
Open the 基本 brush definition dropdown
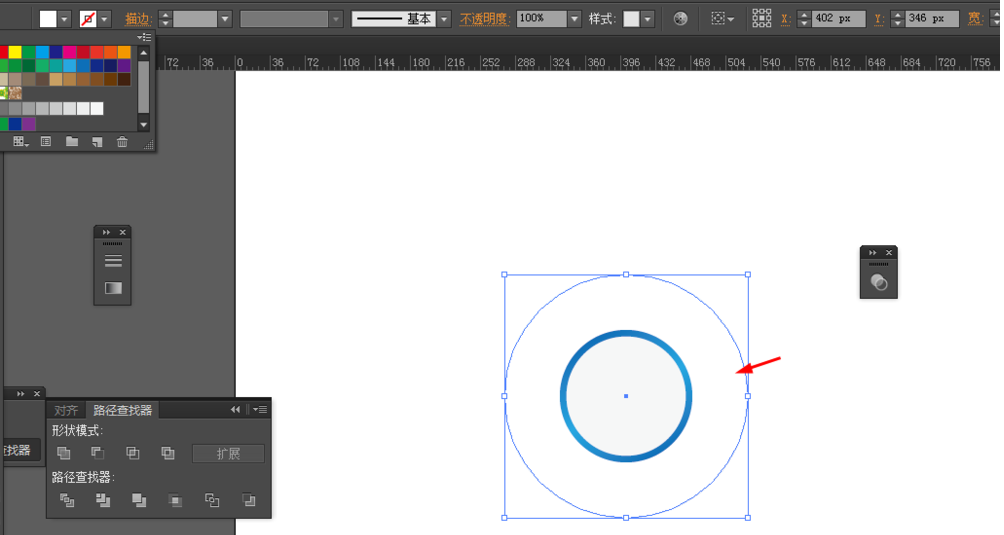click(444, 19)
